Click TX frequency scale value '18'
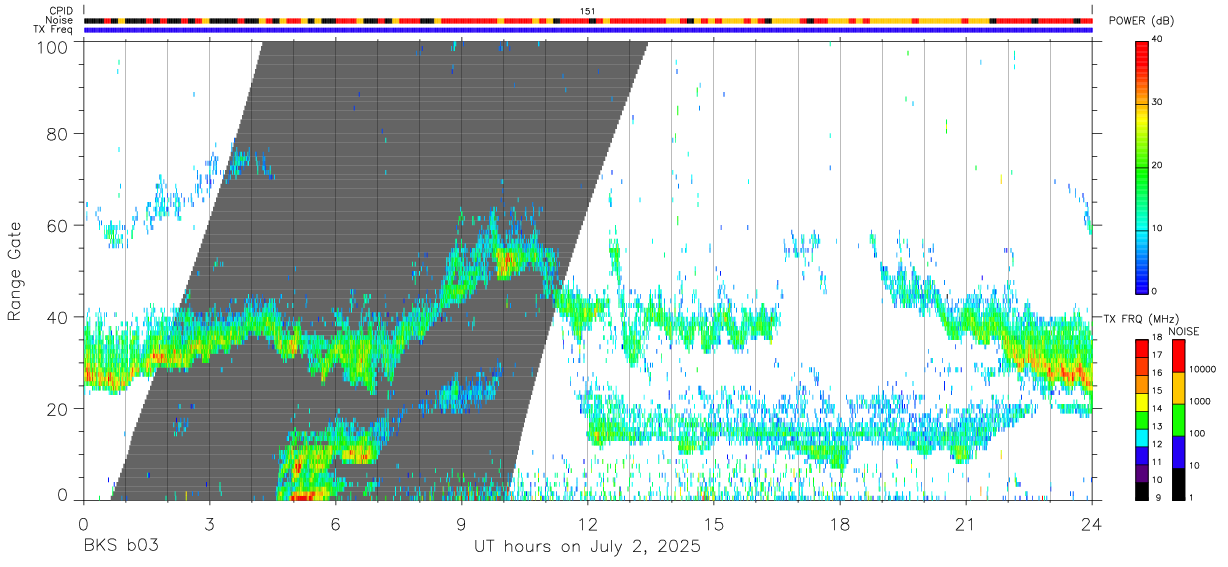 (x=1157, y=339)
